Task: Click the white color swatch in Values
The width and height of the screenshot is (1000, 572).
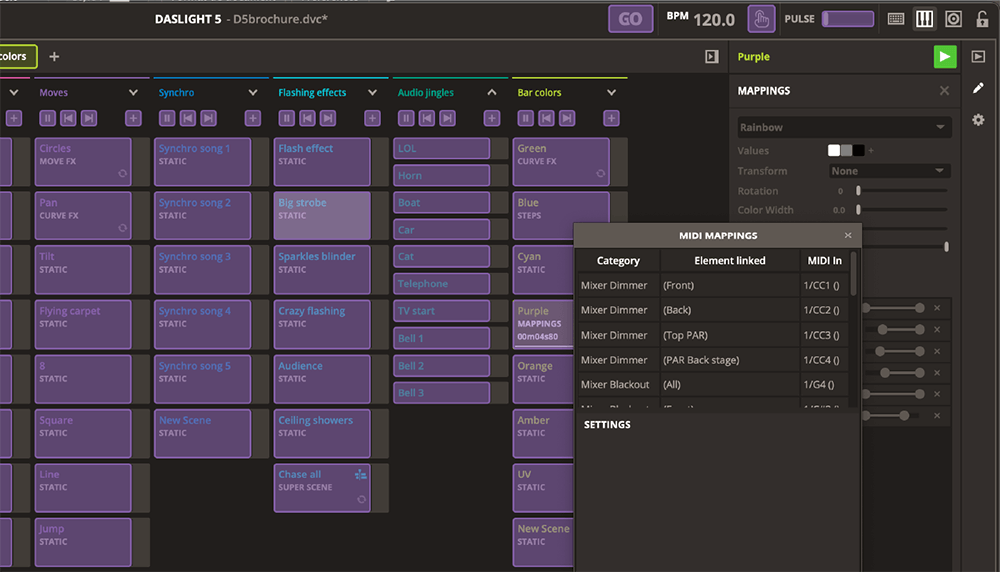Action: point(834,151)
